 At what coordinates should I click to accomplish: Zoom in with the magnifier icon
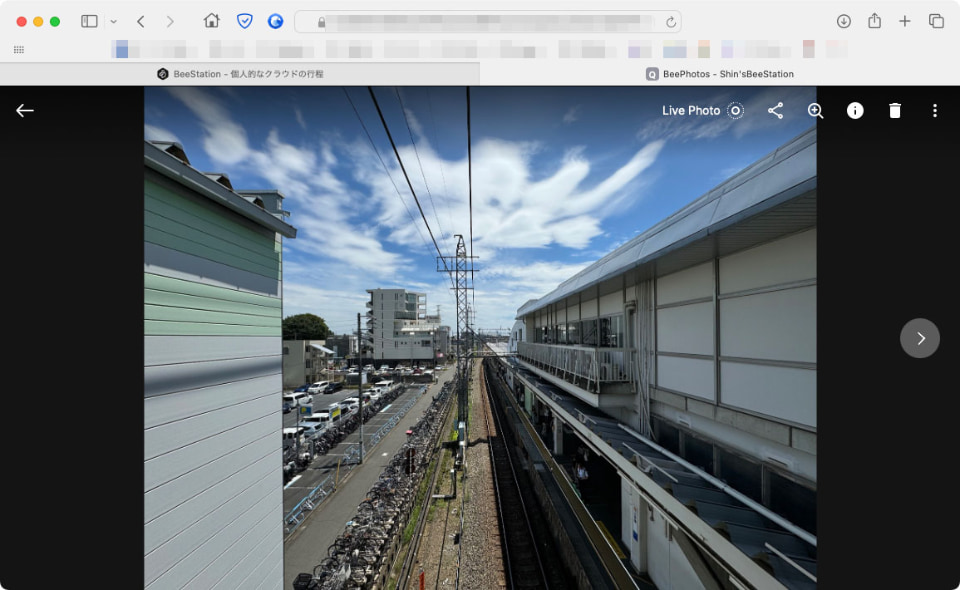click(x=815, y=110)
